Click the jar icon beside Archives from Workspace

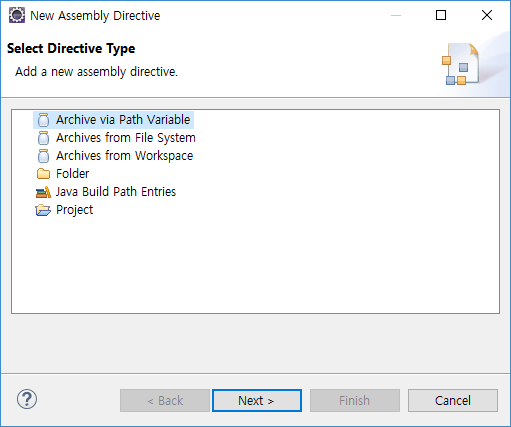(x=43, y=156)
